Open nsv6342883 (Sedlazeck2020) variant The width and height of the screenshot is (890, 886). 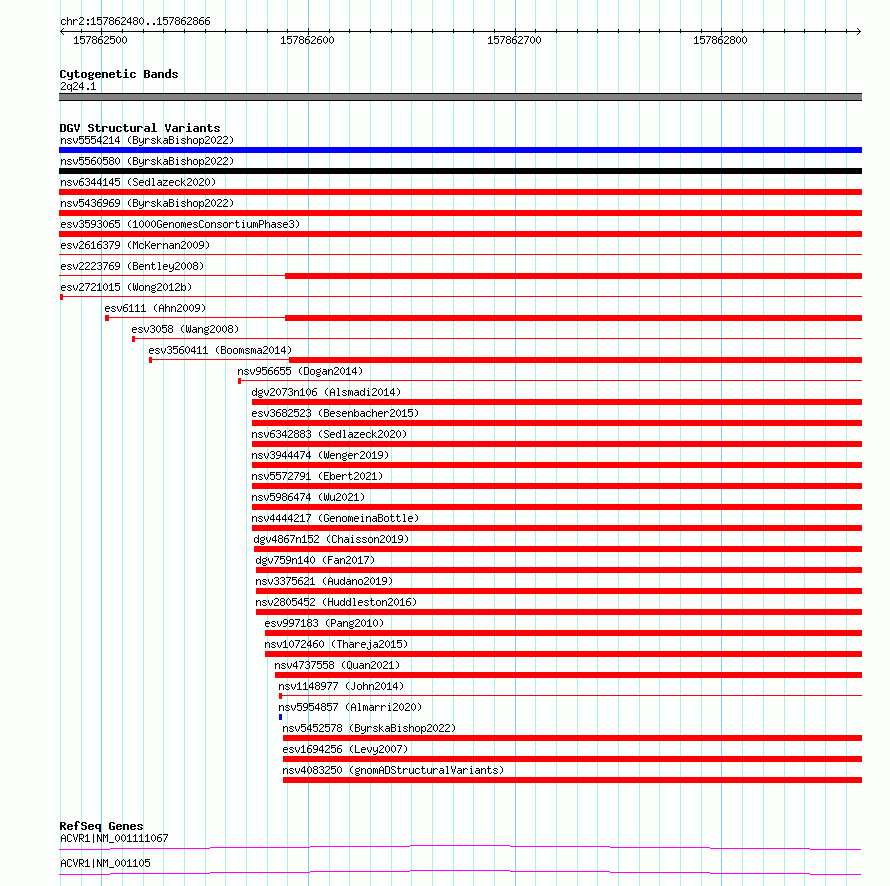pyautogui.click(x=329, y=434)
